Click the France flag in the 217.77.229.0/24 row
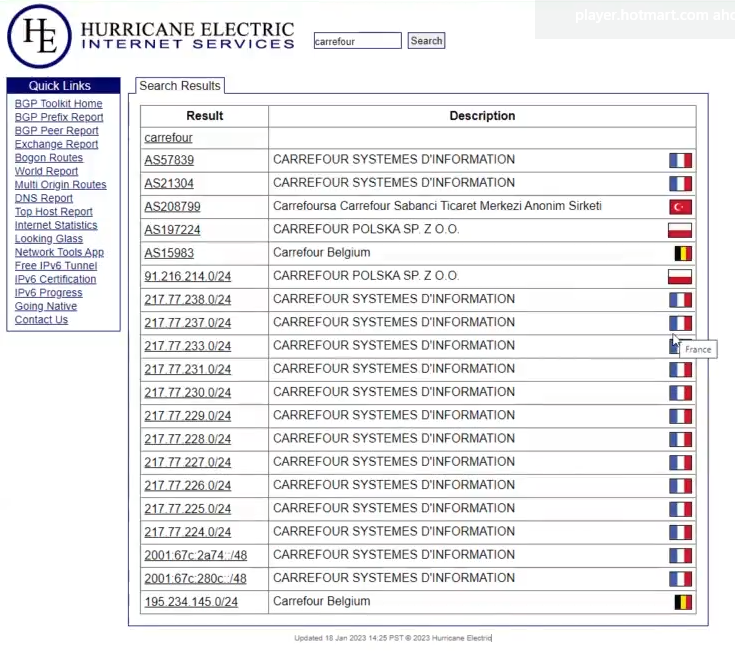Screen dimensions: 735x656 tap(680, 416)
